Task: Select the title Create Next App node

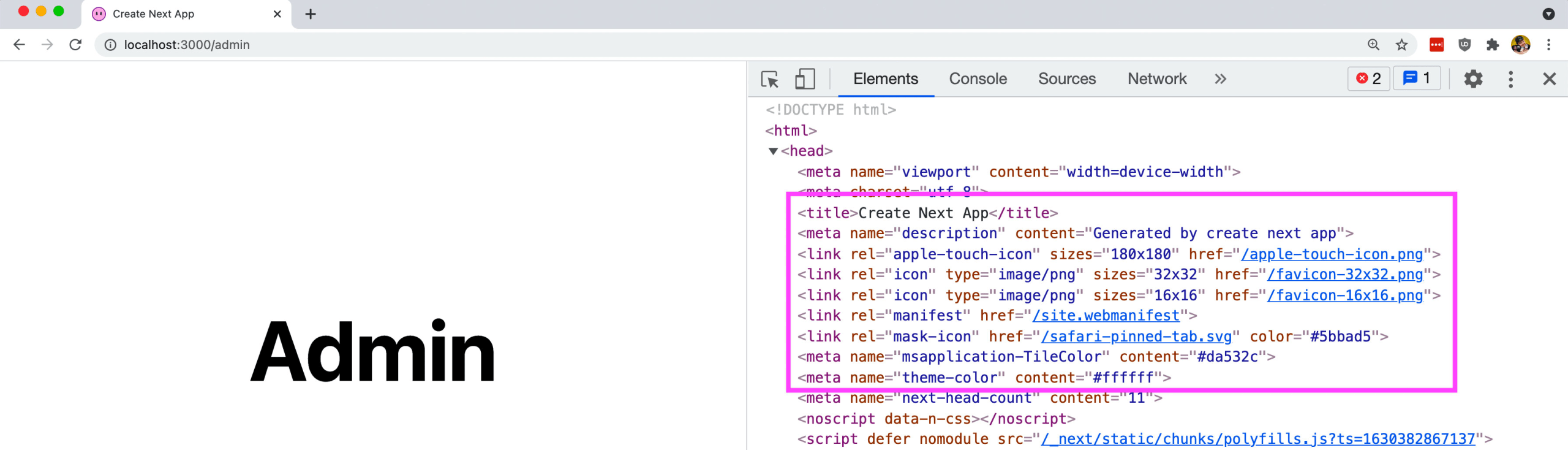Action: (927, 213)
